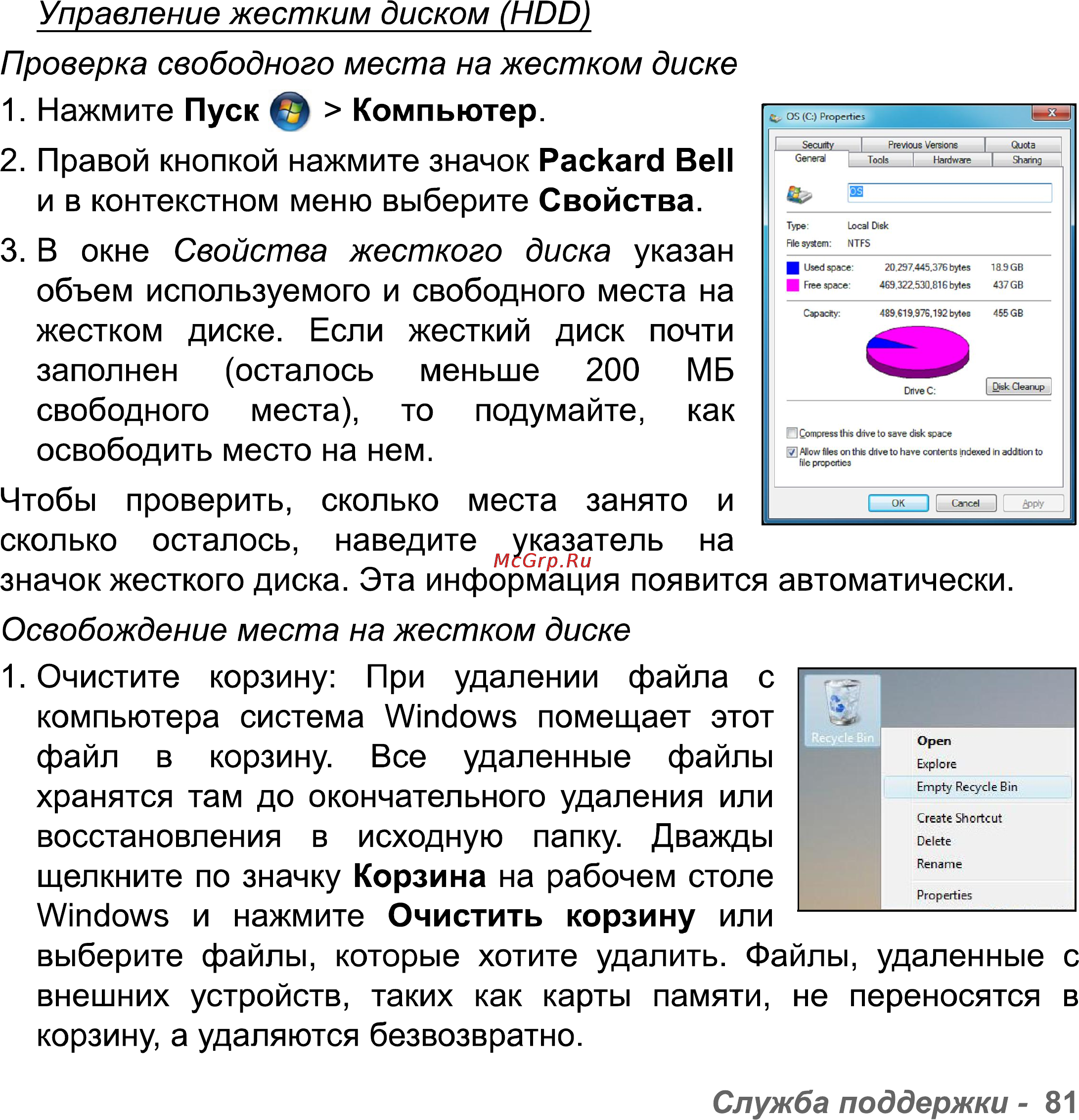Select Rename in the context menu

pyautogui.click(x=977, y=864)
